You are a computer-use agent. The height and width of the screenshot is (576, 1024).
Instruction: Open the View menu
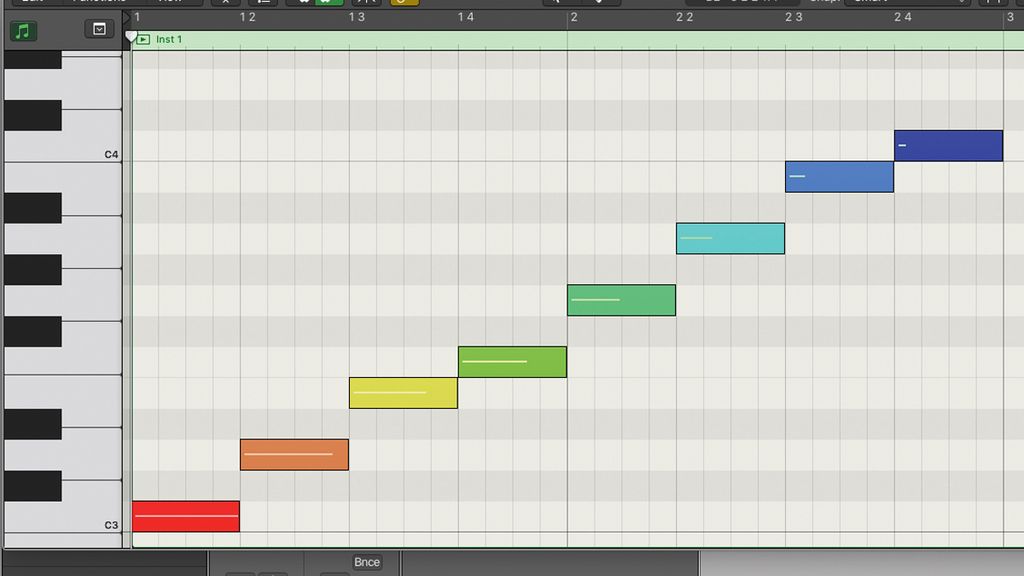[x=170, y=1]
